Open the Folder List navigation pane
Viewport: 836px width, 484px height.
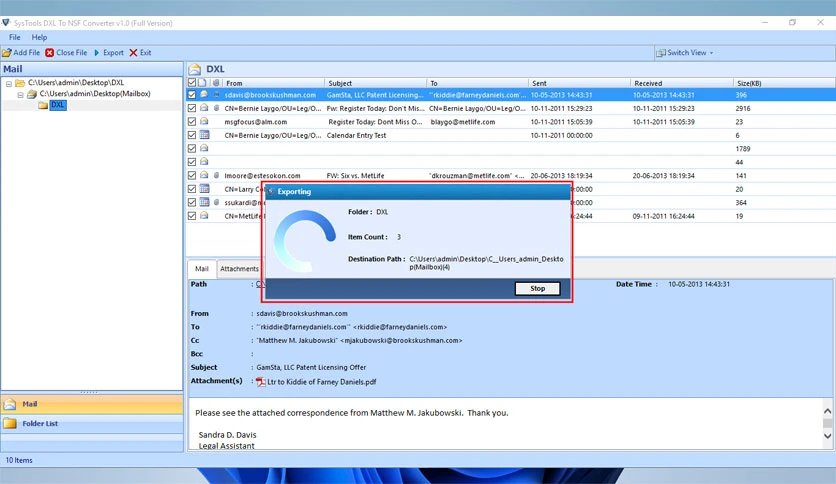(x=92, y=423)
